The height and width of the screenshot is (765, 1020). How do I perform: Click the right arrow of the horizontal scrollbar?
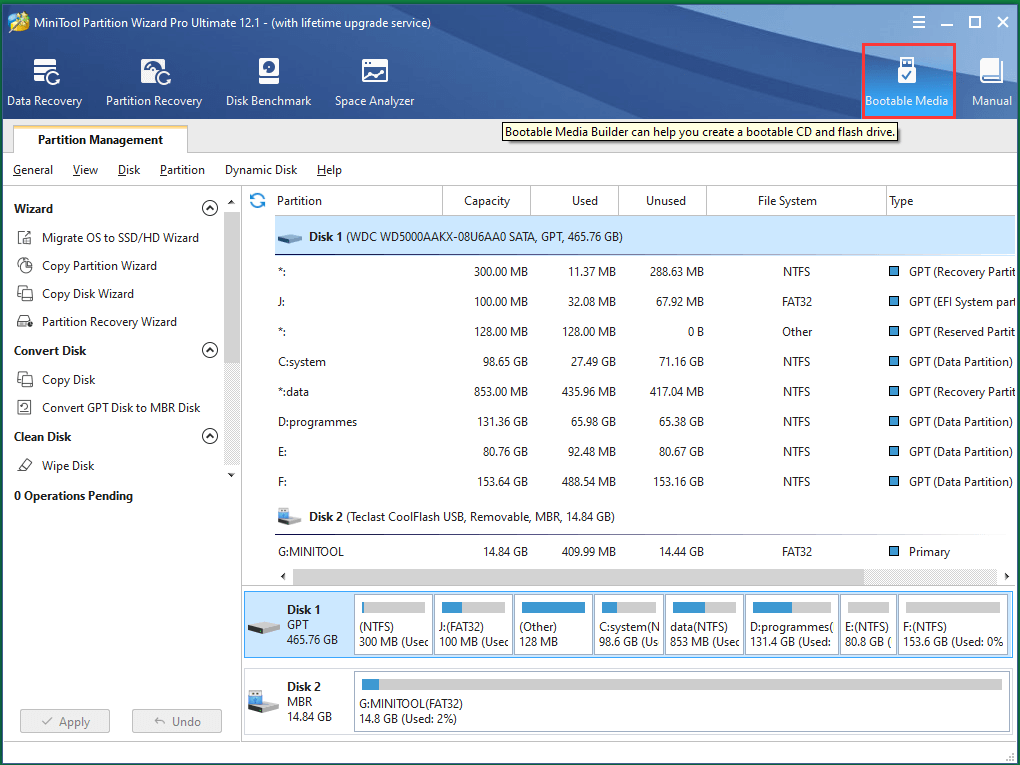pyautogui.click(x=1006, y=576)
